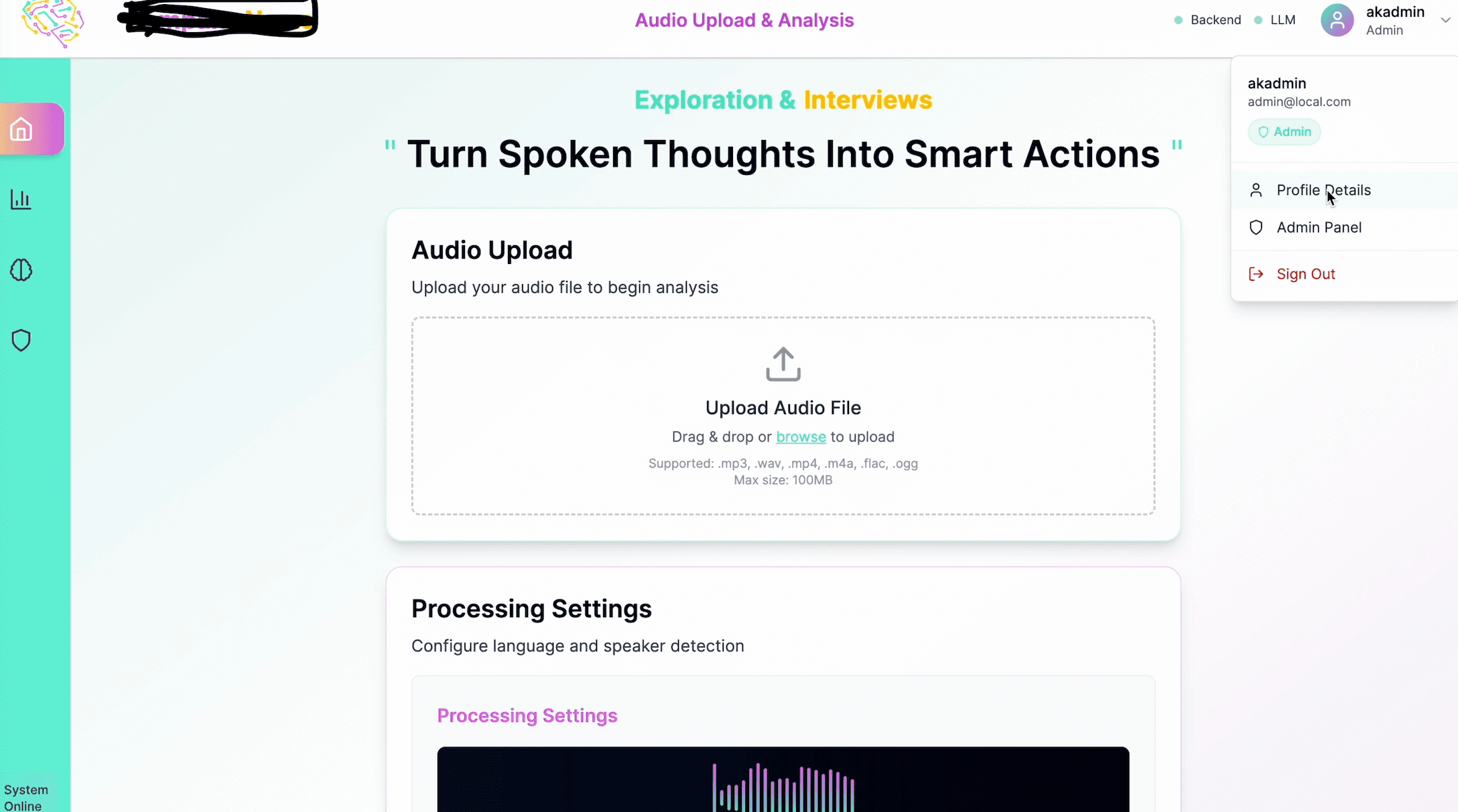Open the bar chart analytics sidebar icon
Image resolution: width=1458 pixels, height=812 pixels.
click(21, 200)
